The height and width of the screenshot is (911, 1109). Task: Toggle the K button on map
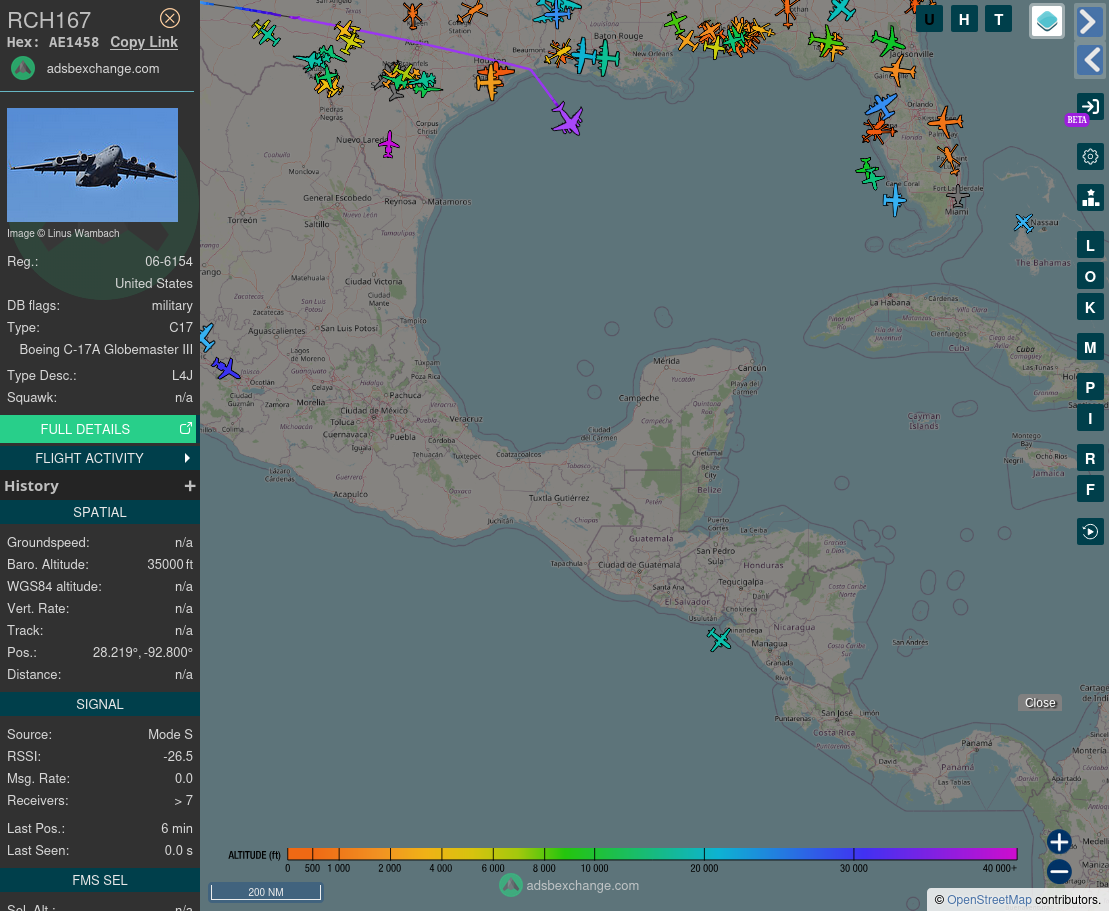click(x=1090, y=308)
